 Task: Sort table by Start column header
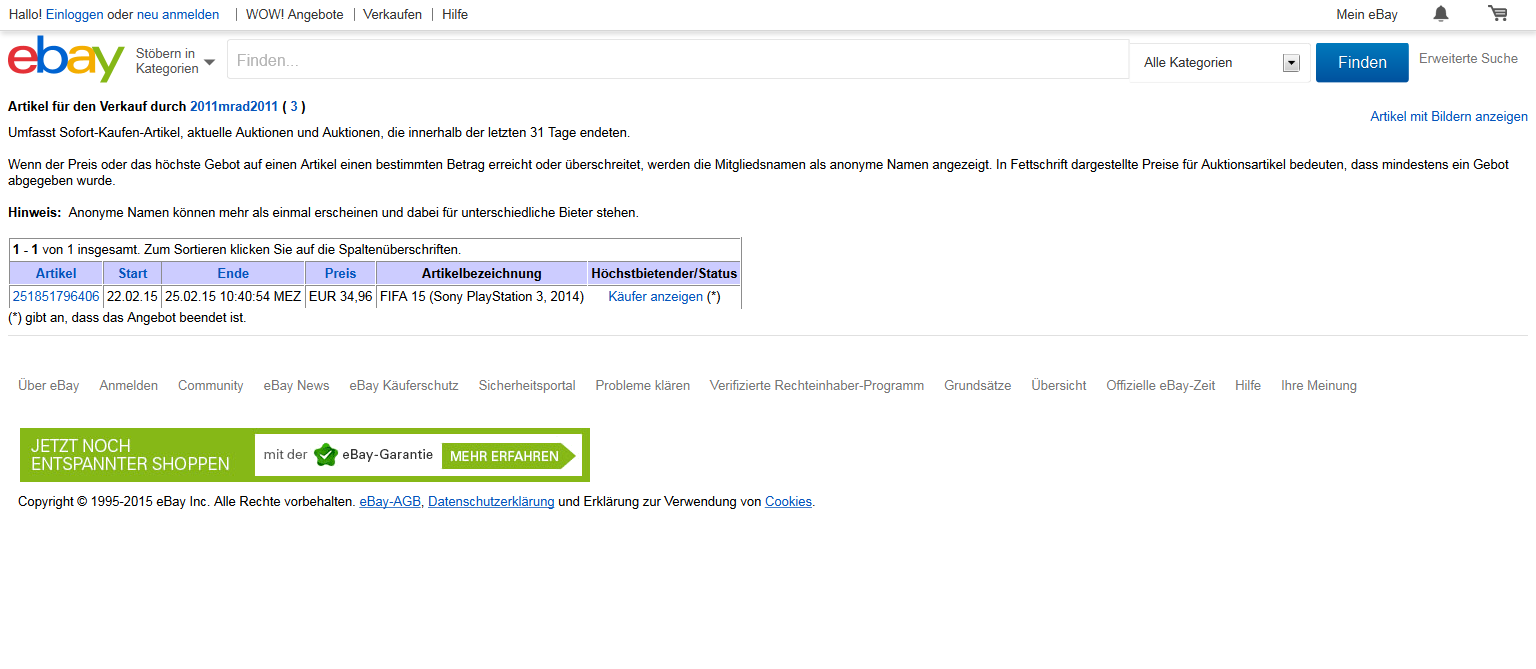(x=132, y=273)
